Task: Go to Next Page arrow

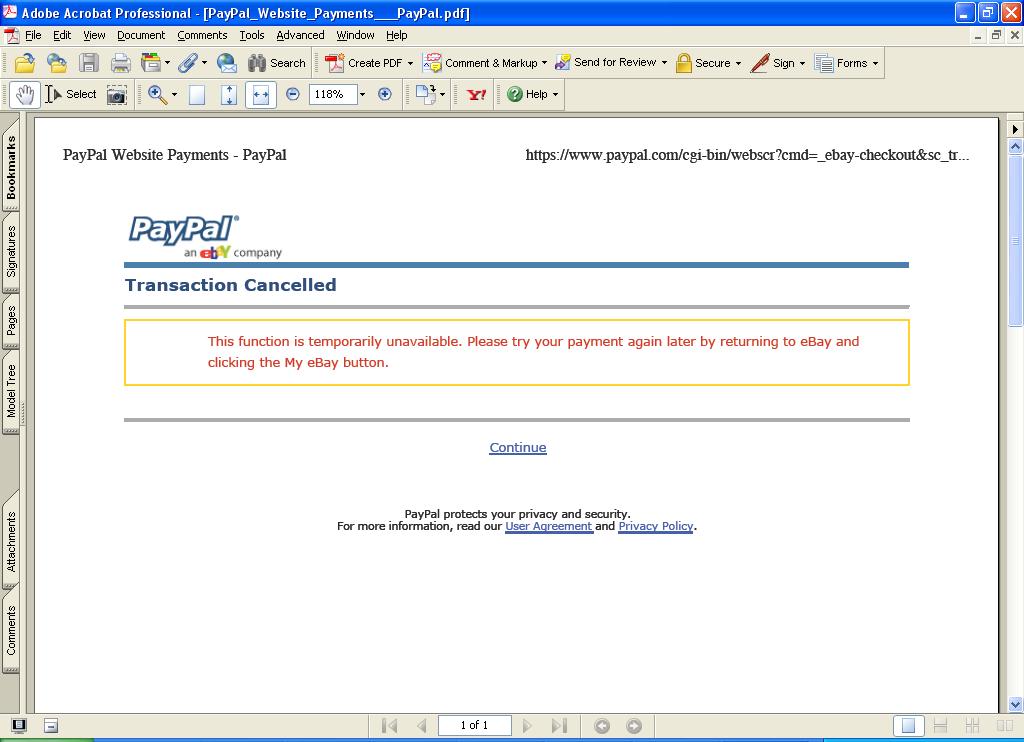Action: 527,726
